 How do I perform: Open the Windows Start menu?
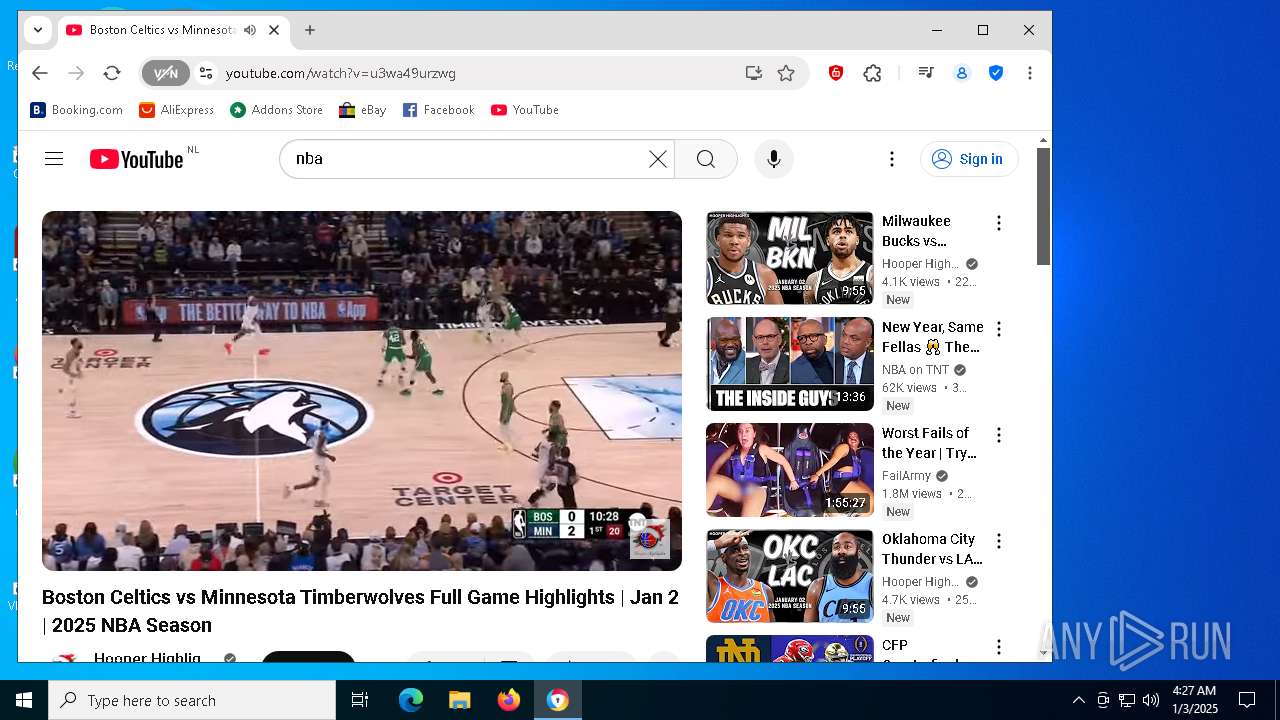[24, 700]
